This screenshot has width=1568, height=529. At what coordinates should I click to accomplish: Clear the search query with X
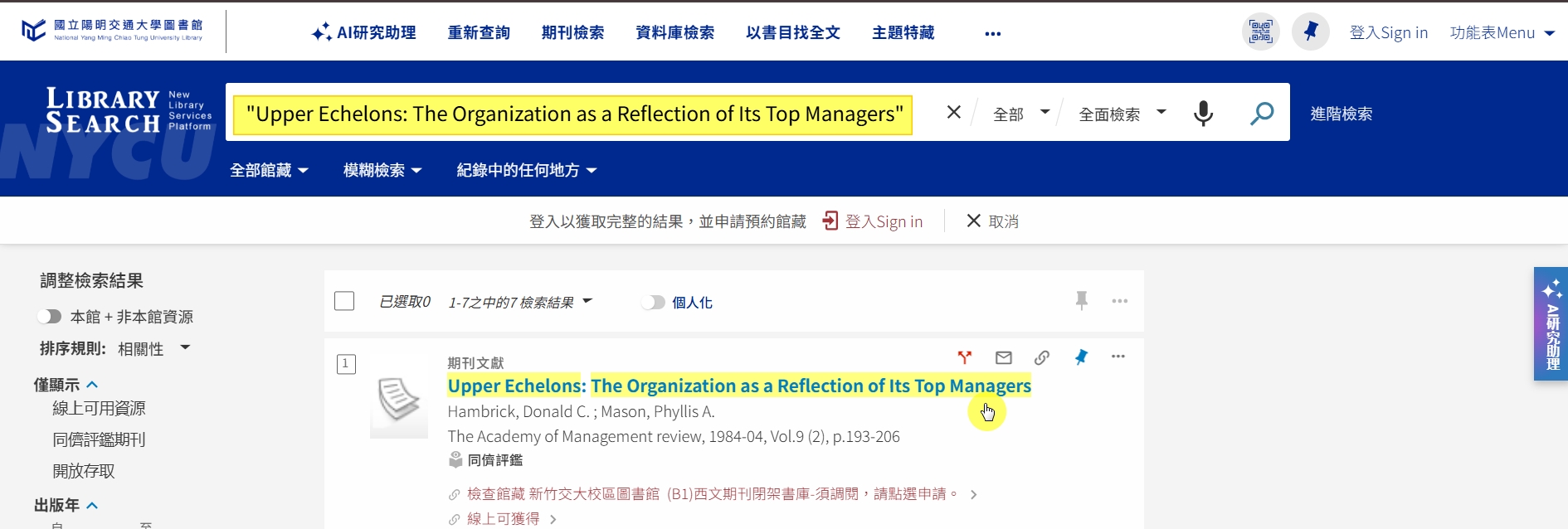(954, 113)
